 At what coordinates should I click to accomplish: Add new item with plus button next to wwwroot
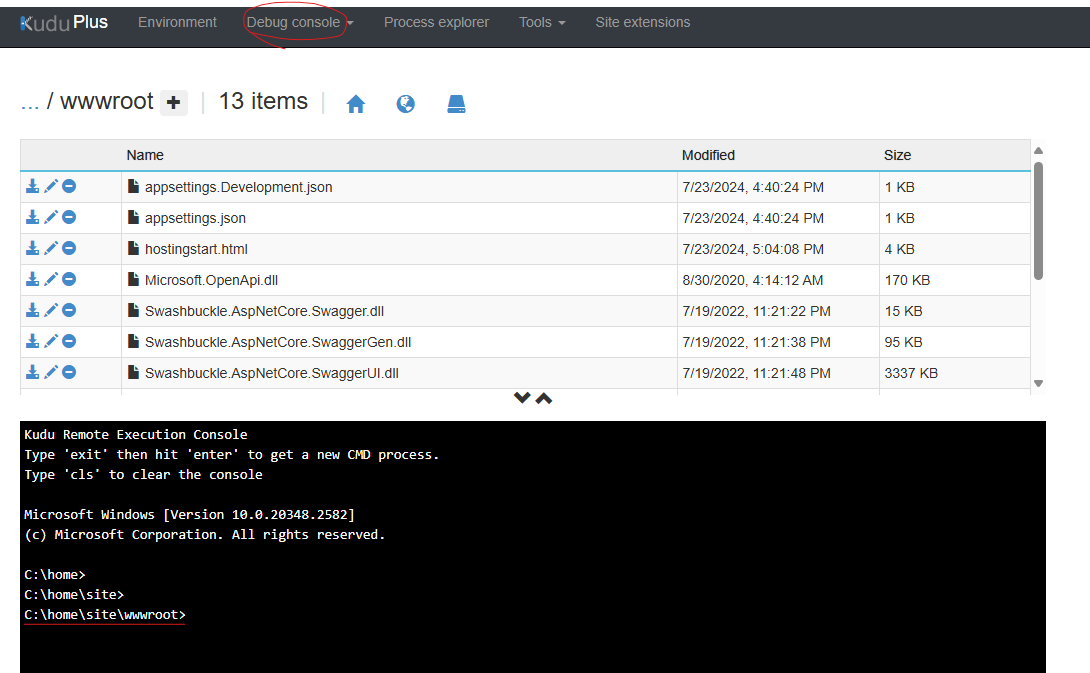(x=174, y=103)
